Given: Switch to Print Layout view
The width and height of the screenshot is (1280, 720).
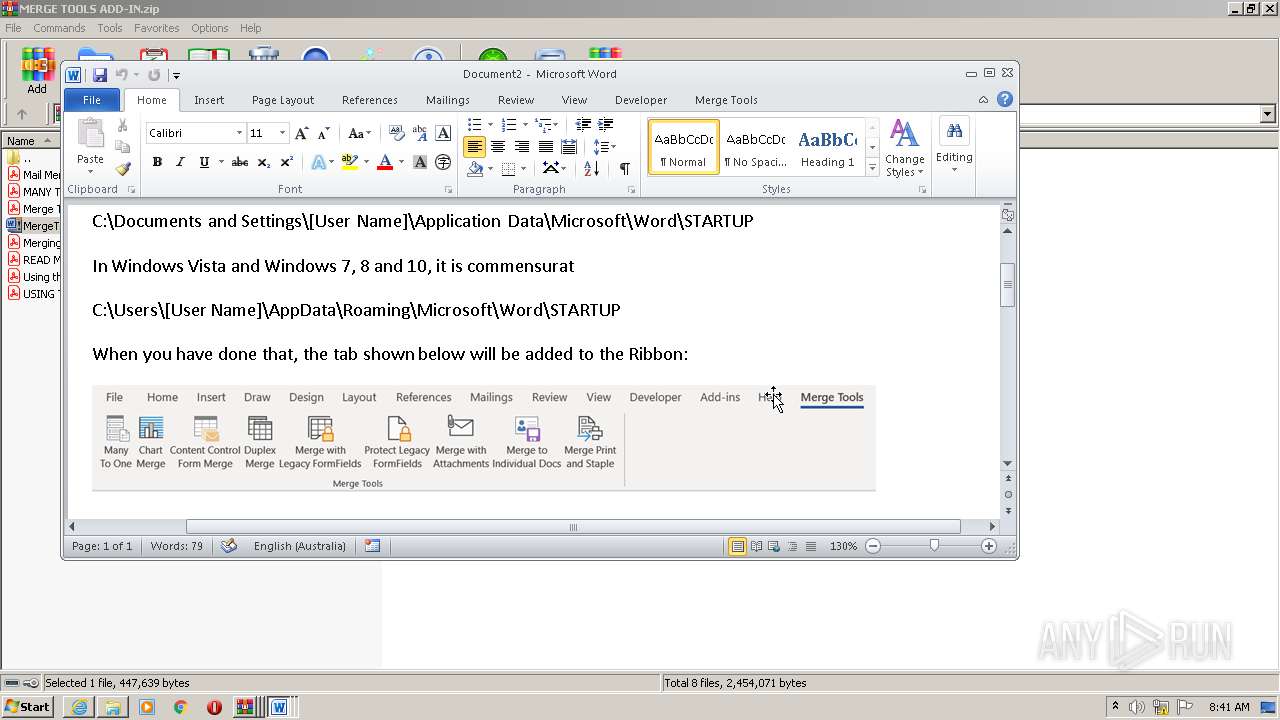Looking at the screenshot, I should click(737, 546).
